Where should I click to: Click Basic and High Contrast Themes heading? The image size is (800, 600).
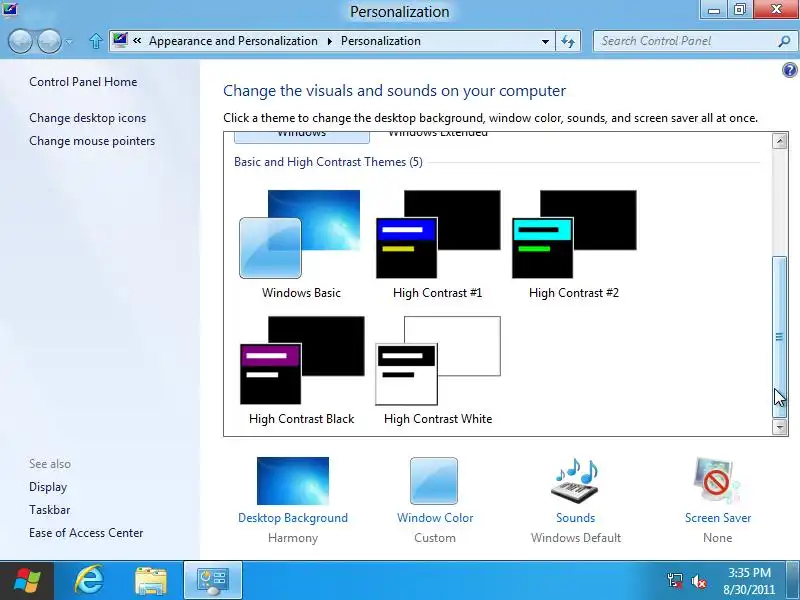click(328, 162)
